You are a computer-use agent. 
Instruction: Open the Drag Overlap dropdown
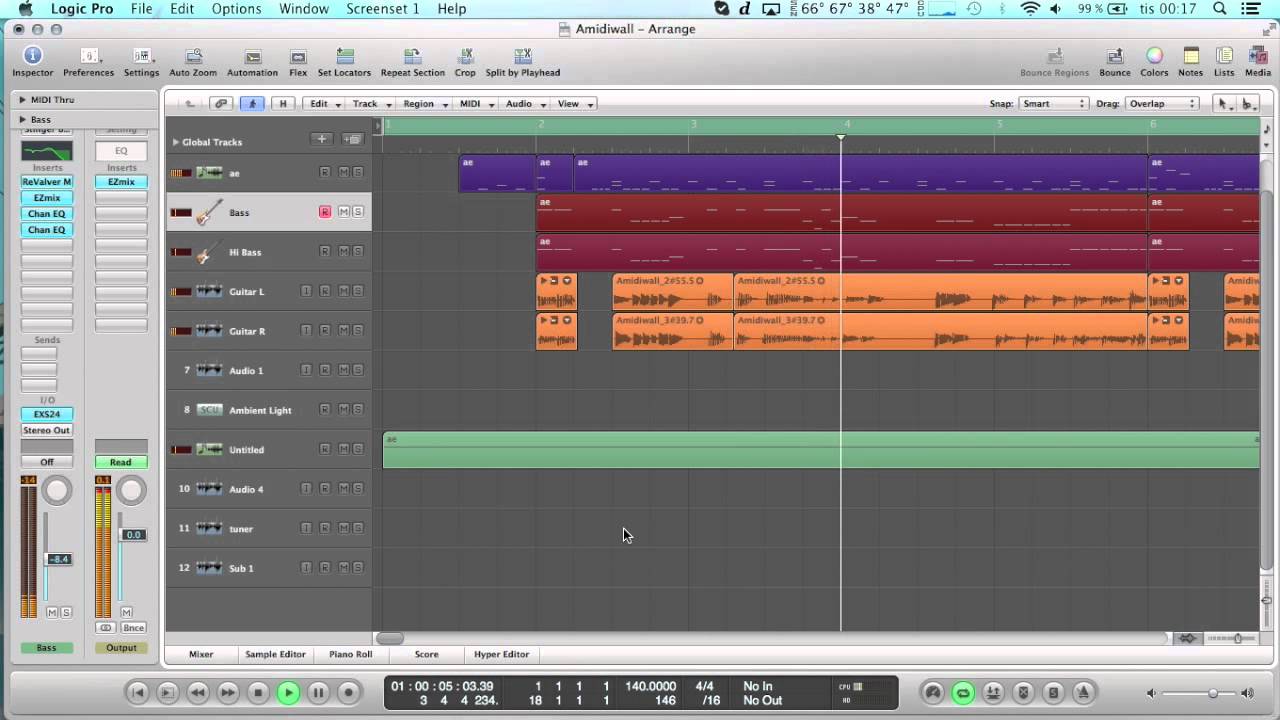pos(1161,103)
